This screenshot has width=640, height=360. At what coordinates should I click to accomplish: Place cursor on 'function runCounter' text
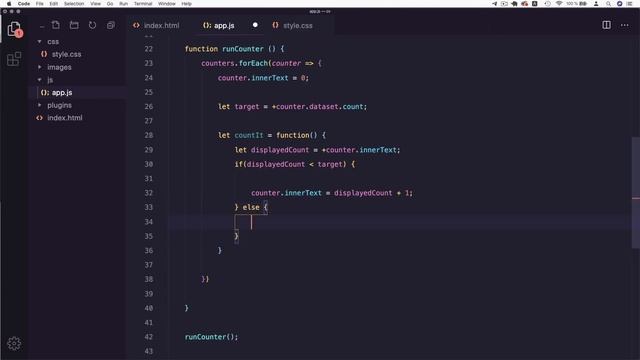pyautogui.click(x=224, y=49)
